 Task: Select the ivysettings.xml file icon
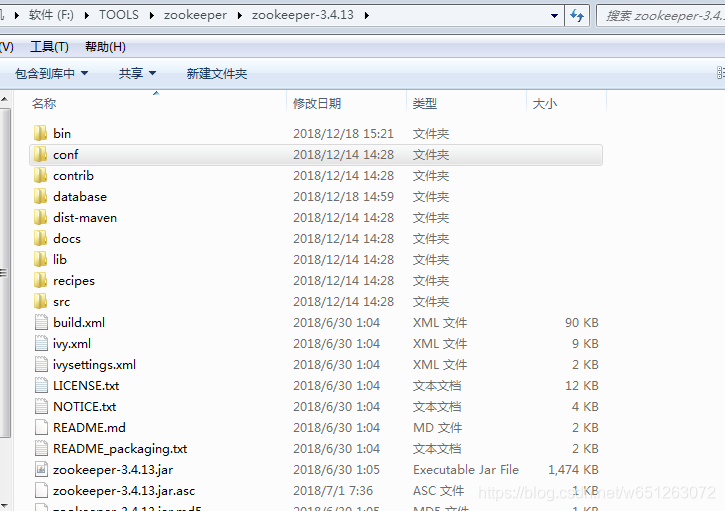coord(41,364)
